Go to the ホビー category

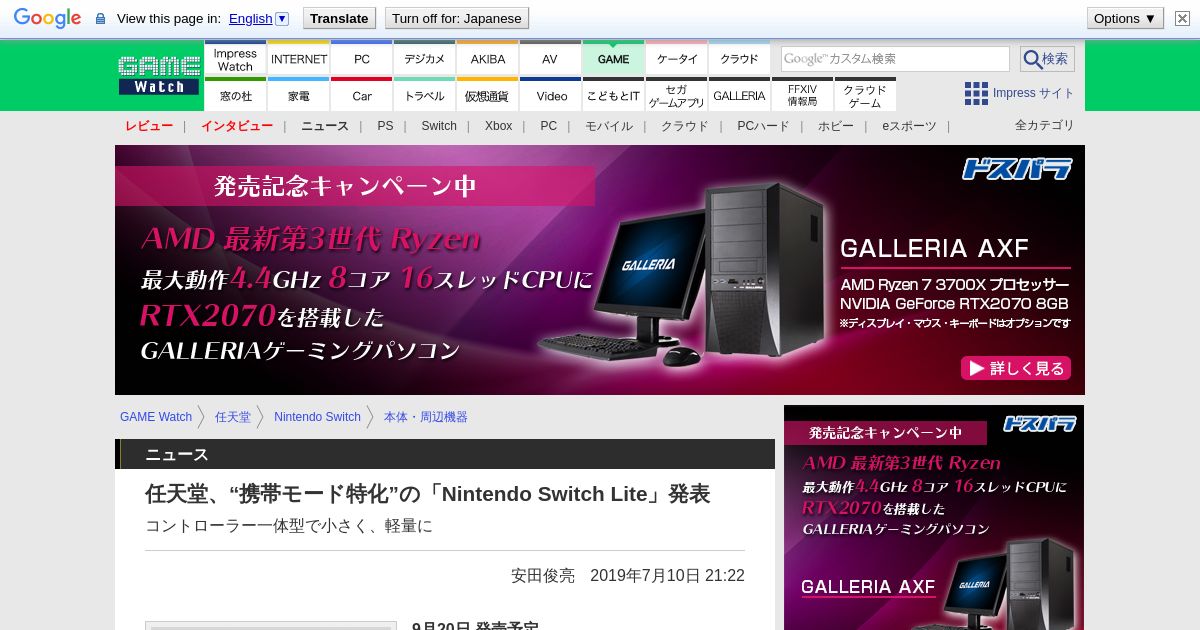tap(836, 126)
